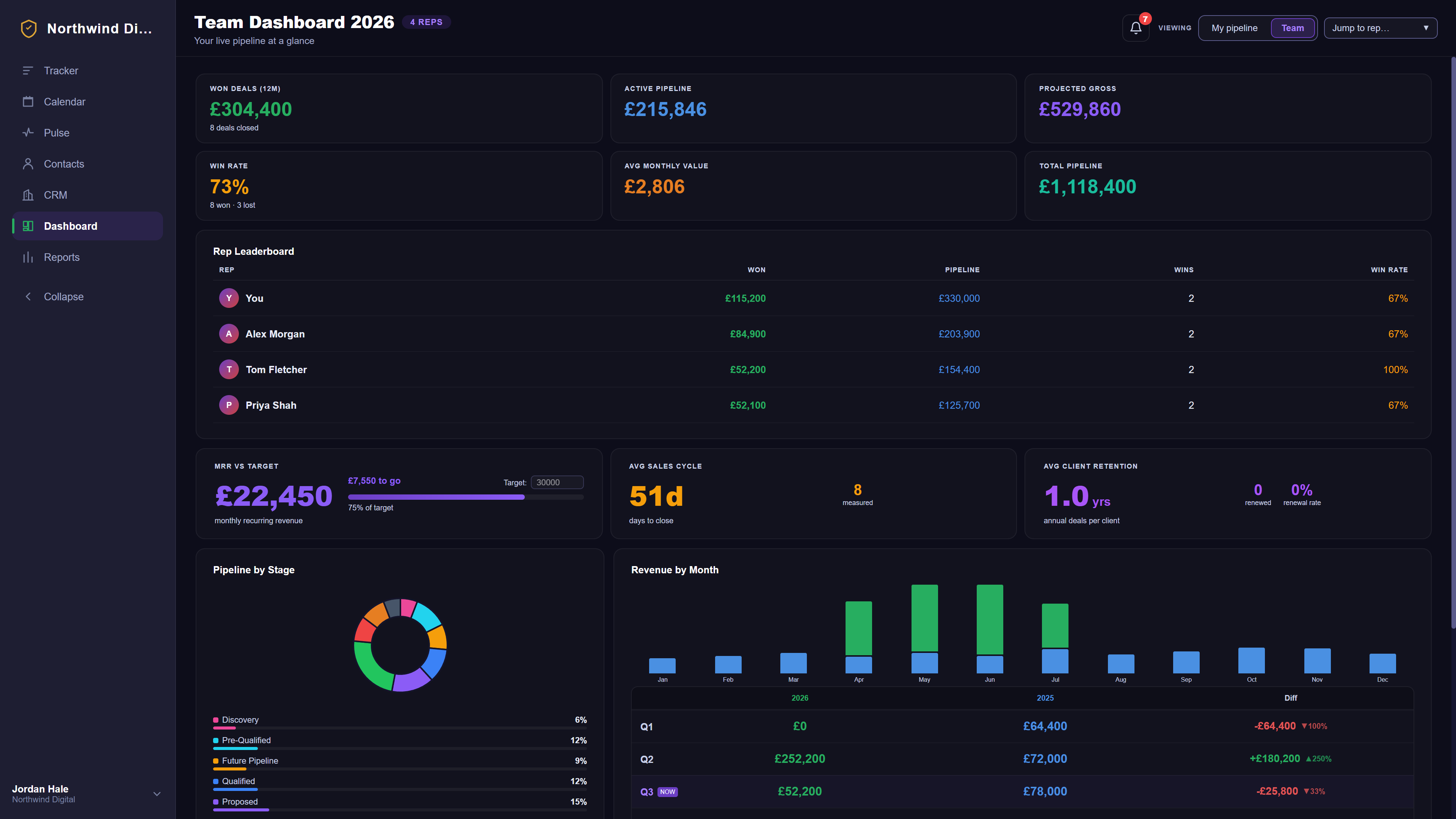The width and height of the screenshot is (1456, 819).
Task: Go to Calendar page
Action: pyautogui.click(x=88, y=102)
